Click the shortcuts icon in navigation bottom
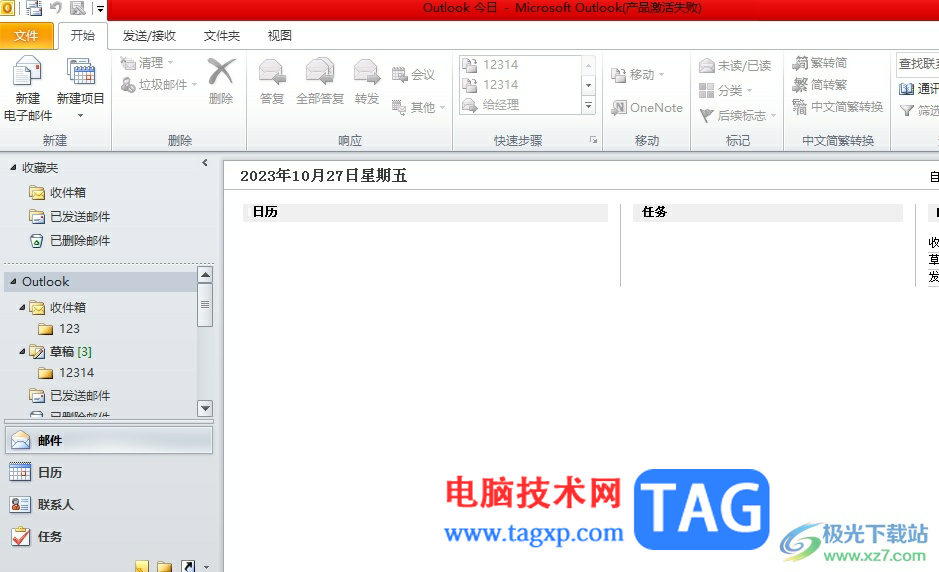The width and height of the screenshot is (939, 572). click(x=188, y=566)
